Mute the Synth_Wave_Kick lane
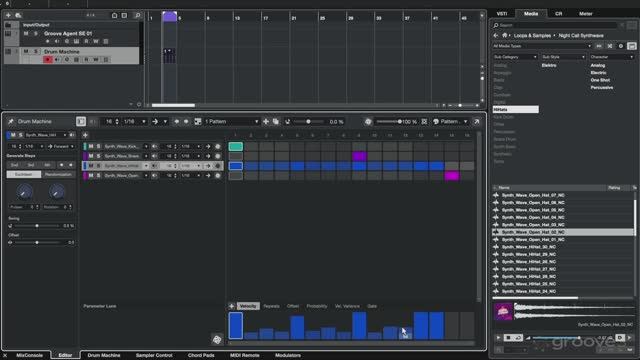This screenshot has height=360, width=640. (91, 146)
